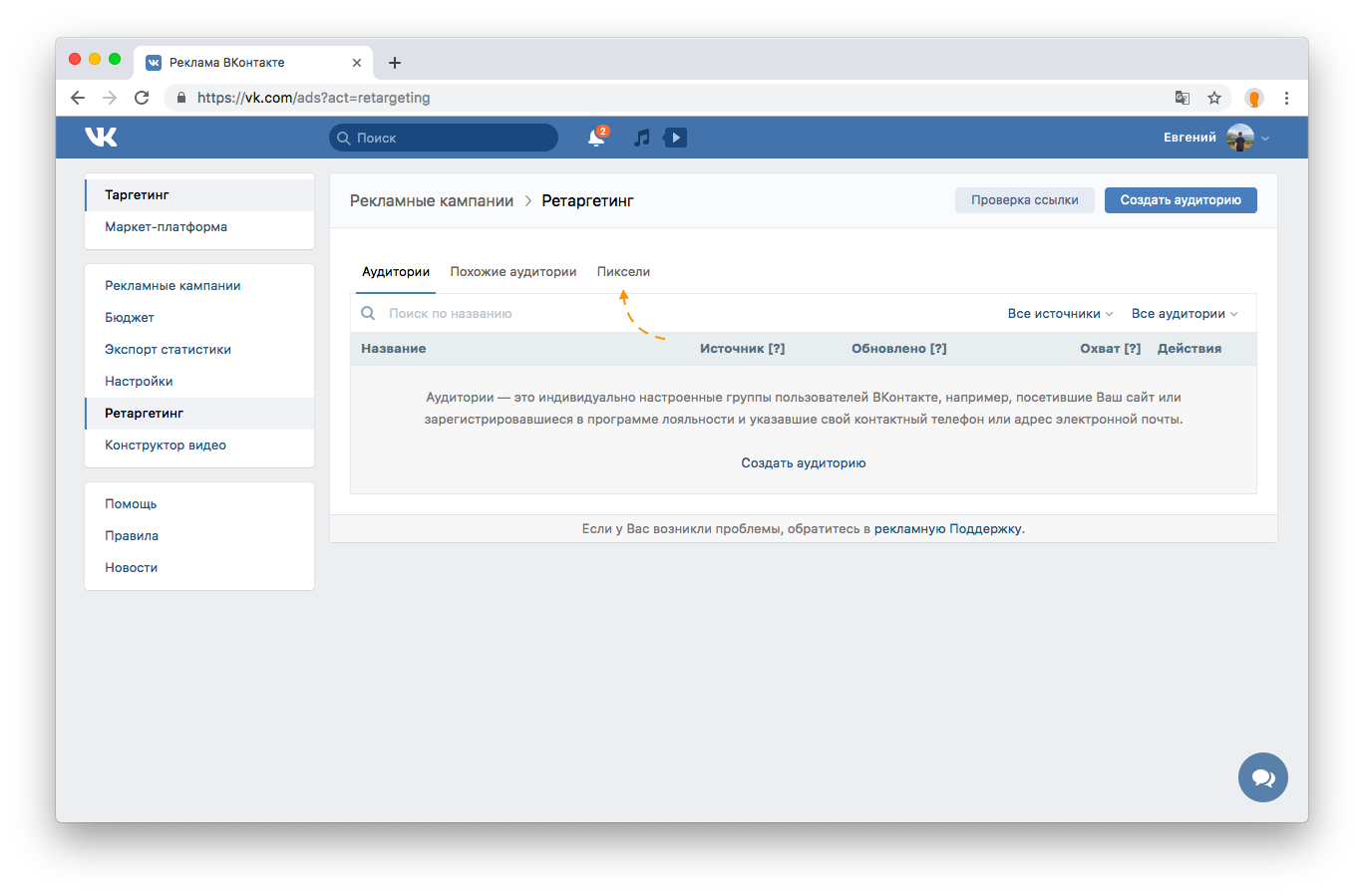Click the user avatar thumbnail

click(x=1240, y=138)
